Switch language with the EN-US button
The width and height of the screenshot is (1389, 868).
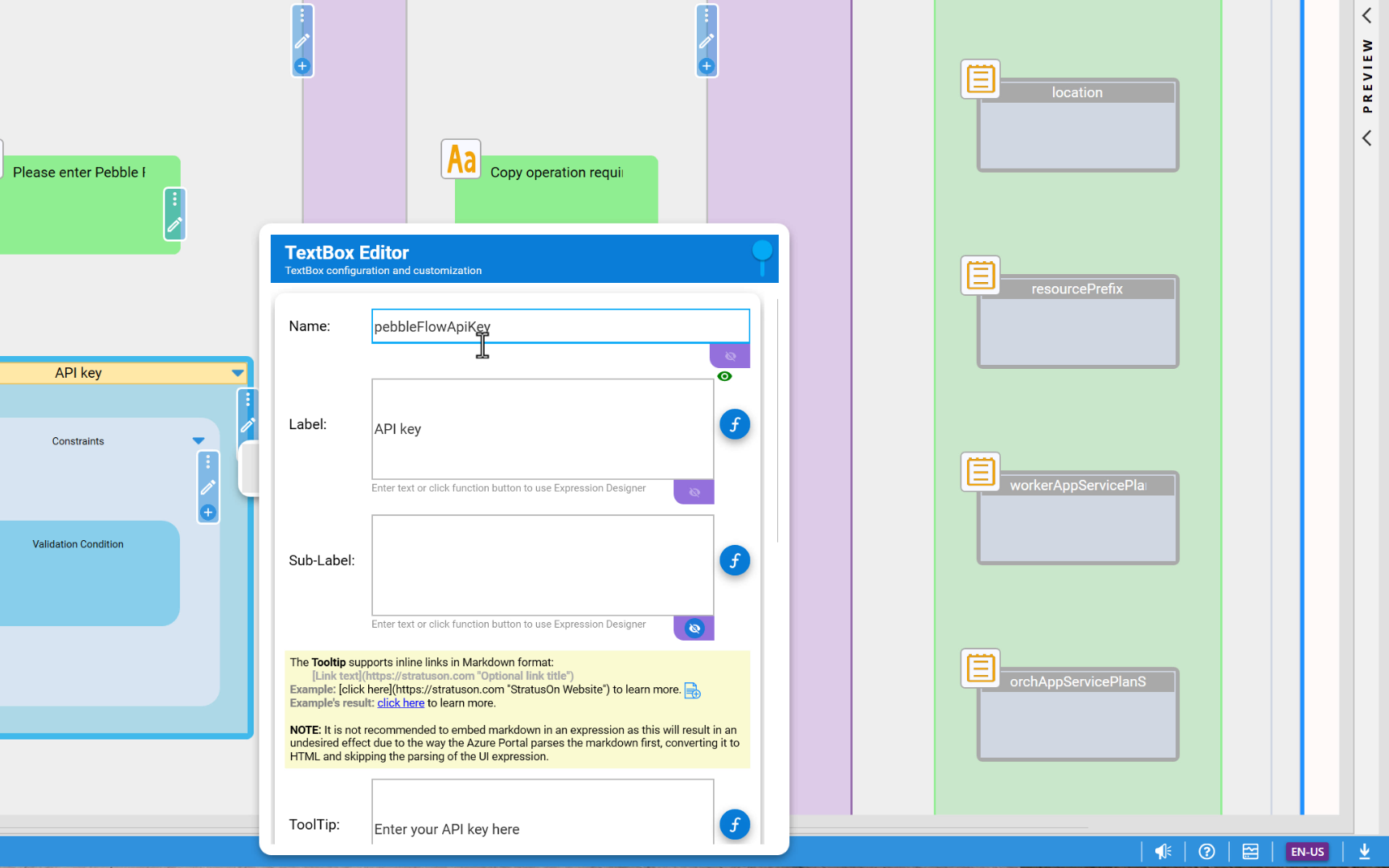[x=1307, y=852]
